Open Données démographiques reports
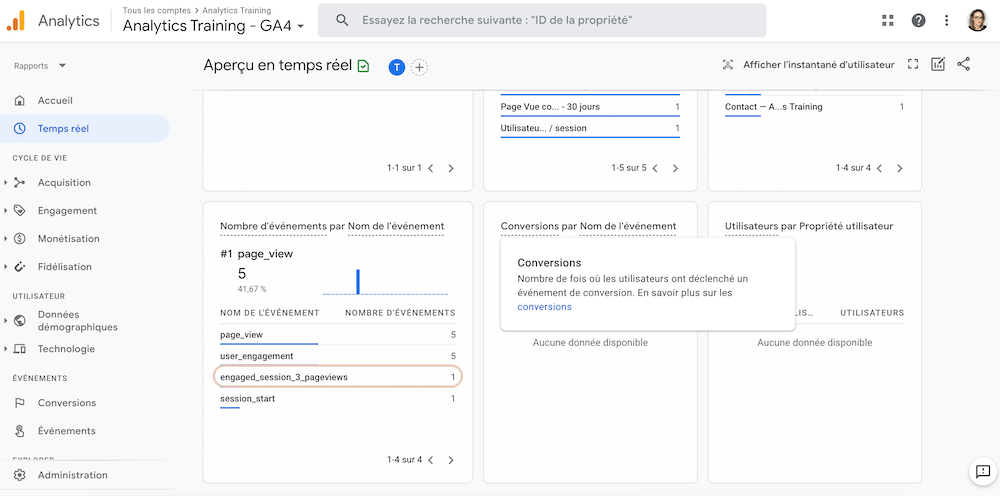 pyautogui.click(x=77, y=321)
